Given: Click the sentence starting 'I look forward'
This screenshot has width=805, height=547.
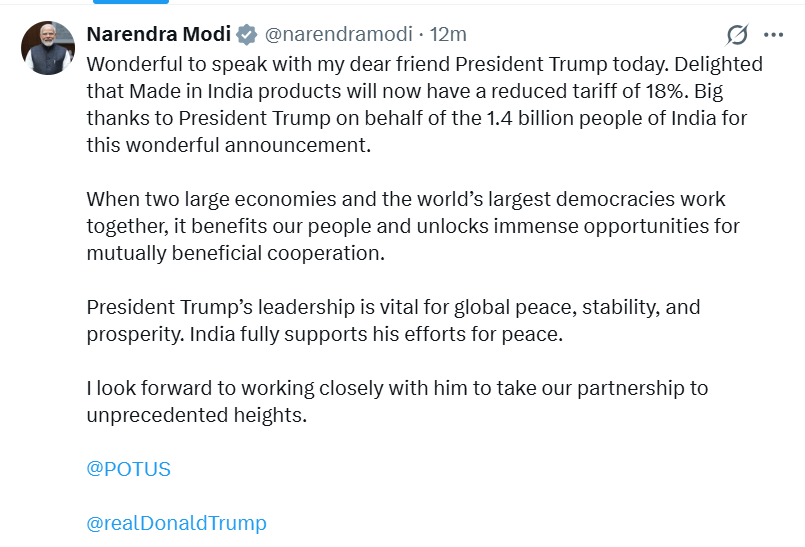Looking at the screenshot, I should (x=397, y=388).
